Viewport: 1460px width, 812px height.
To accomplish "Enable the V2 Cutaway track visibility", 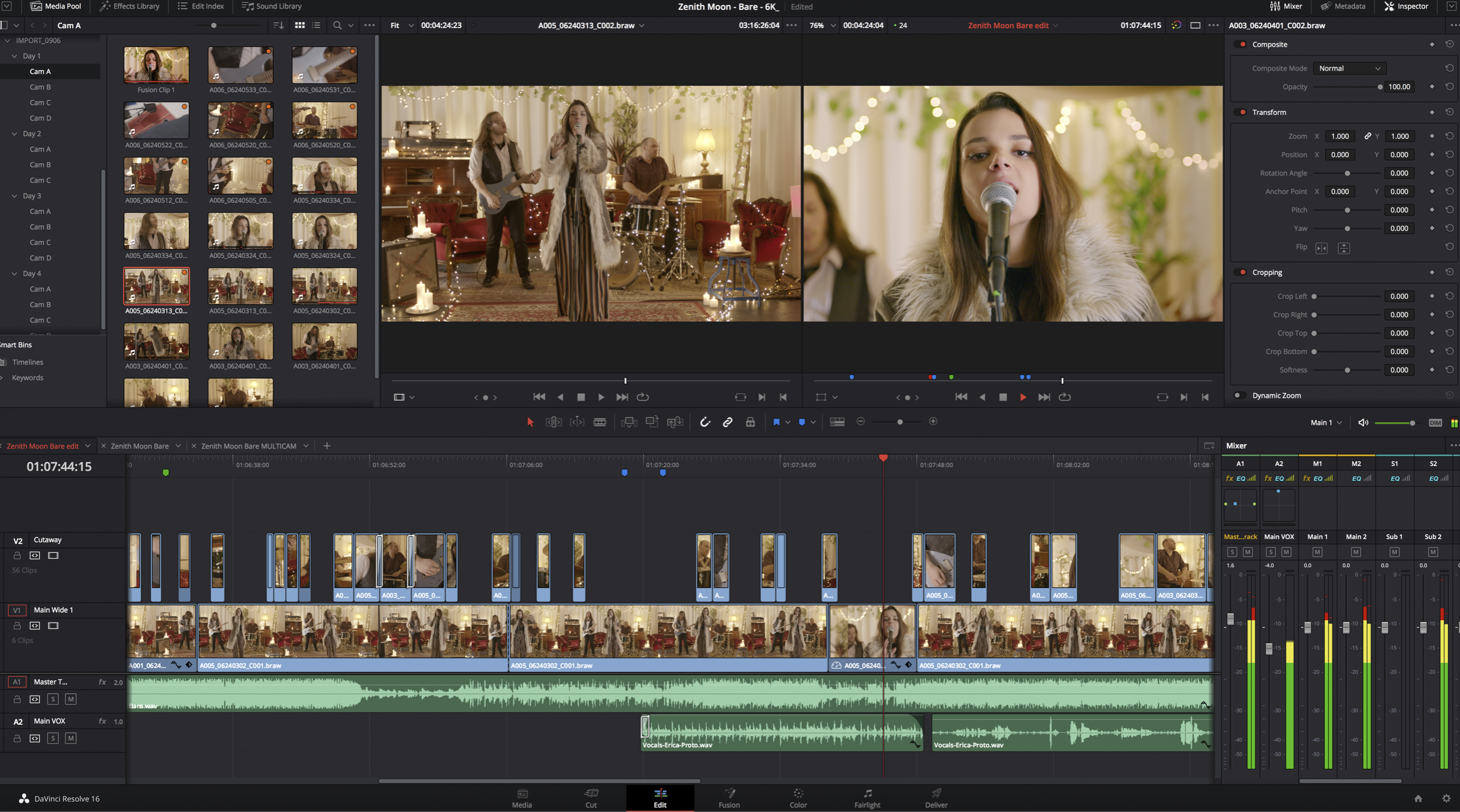I will [x=55, y=555].
